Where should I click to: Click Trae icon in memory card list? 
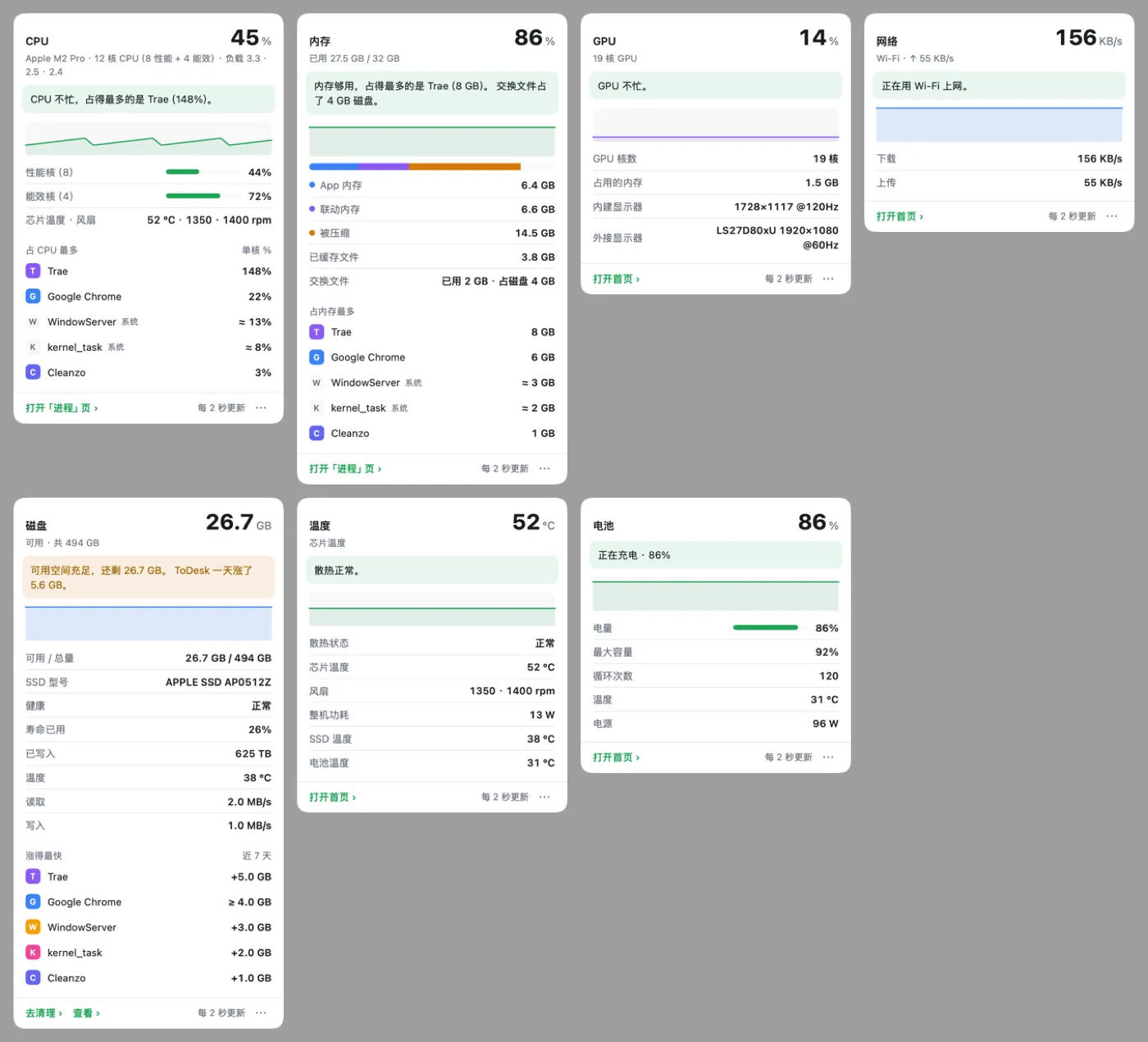(x=317, y=332)
